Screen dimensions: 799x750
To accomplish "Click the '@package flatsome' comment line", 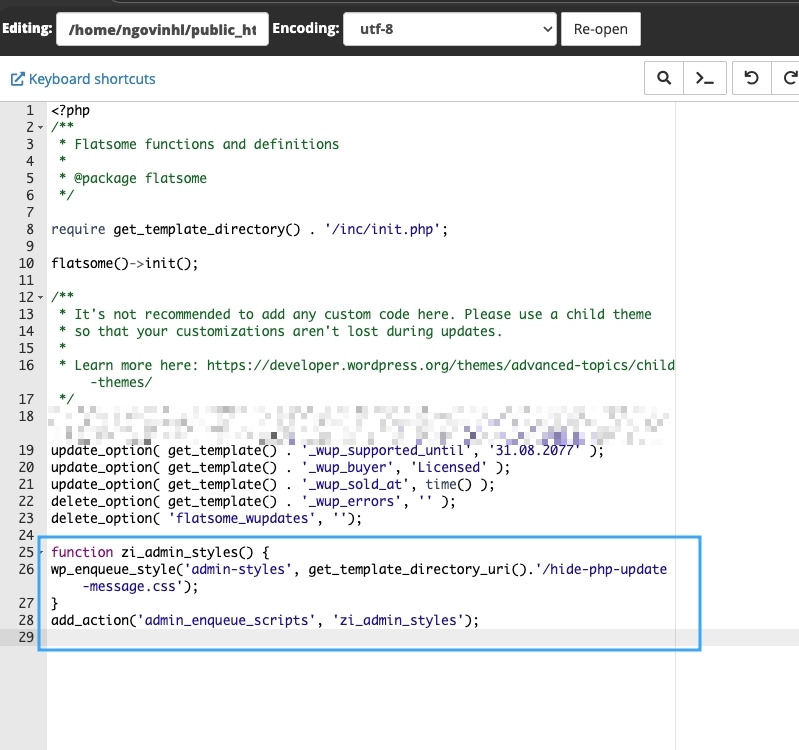I will point(132,178).
